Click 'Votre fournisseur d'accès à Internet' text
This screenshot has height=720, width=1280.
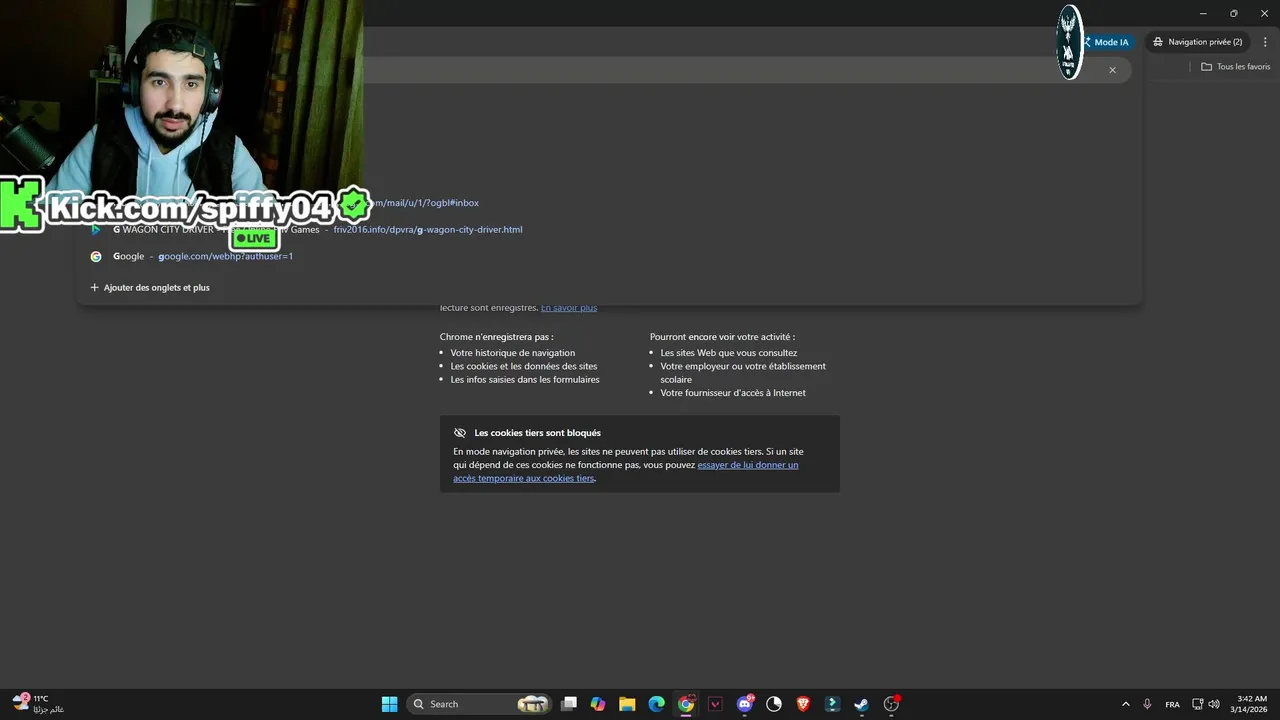point(733,393)
